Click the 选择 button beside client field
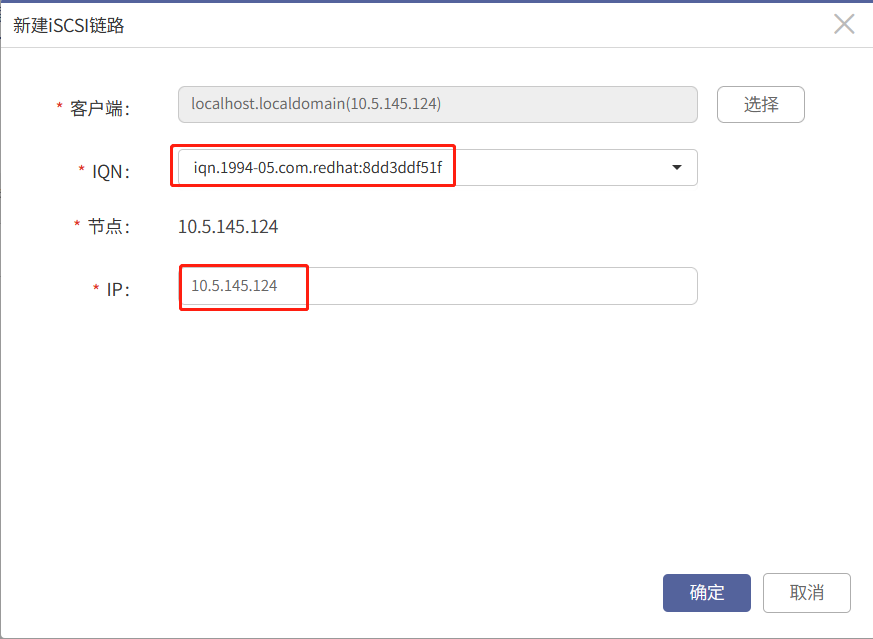The height and width of the screenshot is (639, 873). (x=761, y=104)
